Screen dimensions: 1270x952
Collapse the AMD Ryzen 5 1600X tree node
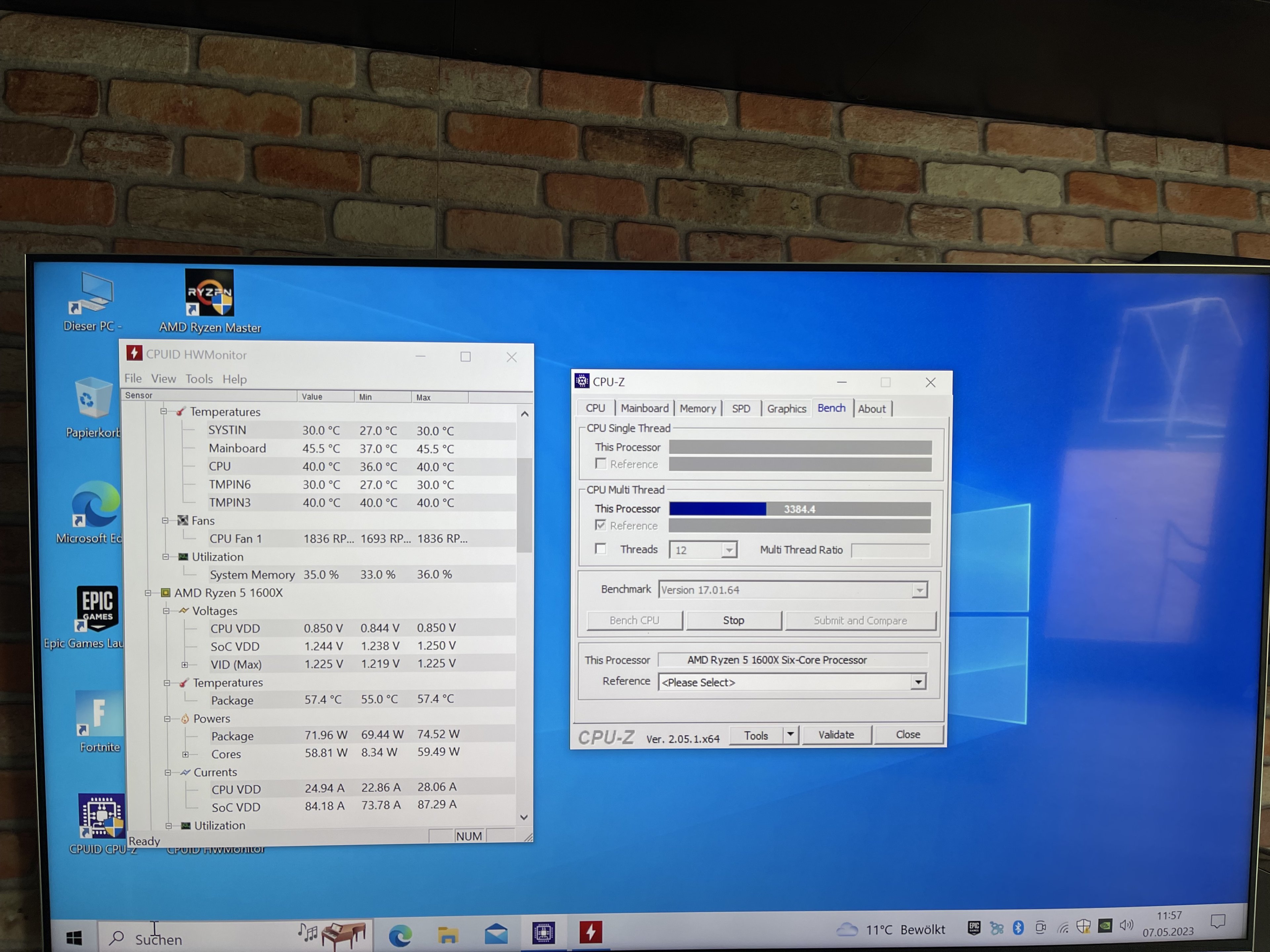pos(148,593)
